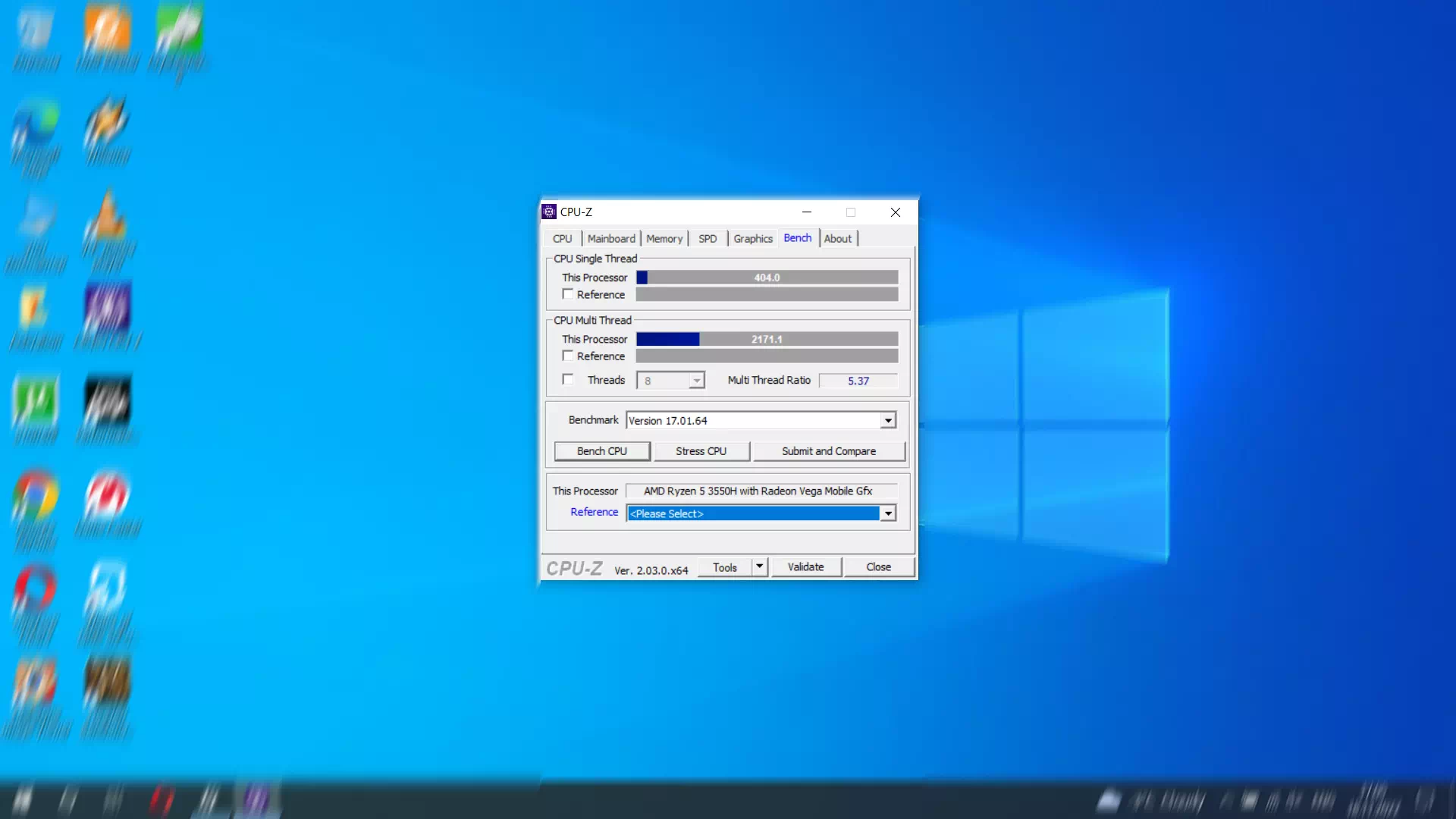Click the Multi Thread Ratio value field
Viewport: 1456px width, 819px height.
(x=858, y=381)
